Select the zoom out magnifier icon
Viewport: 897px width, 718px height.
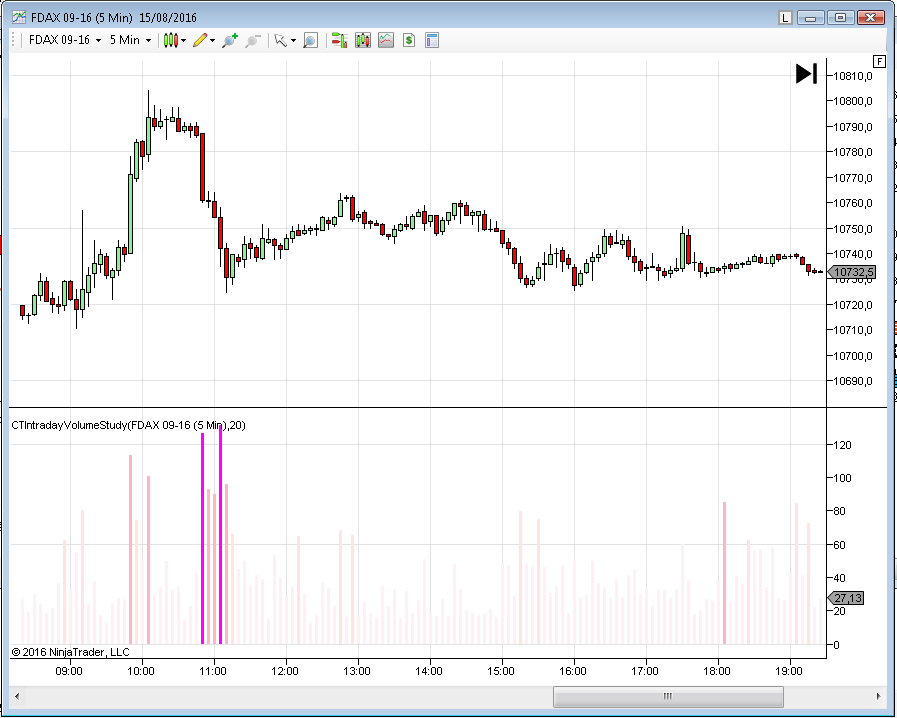coord(253,40)
